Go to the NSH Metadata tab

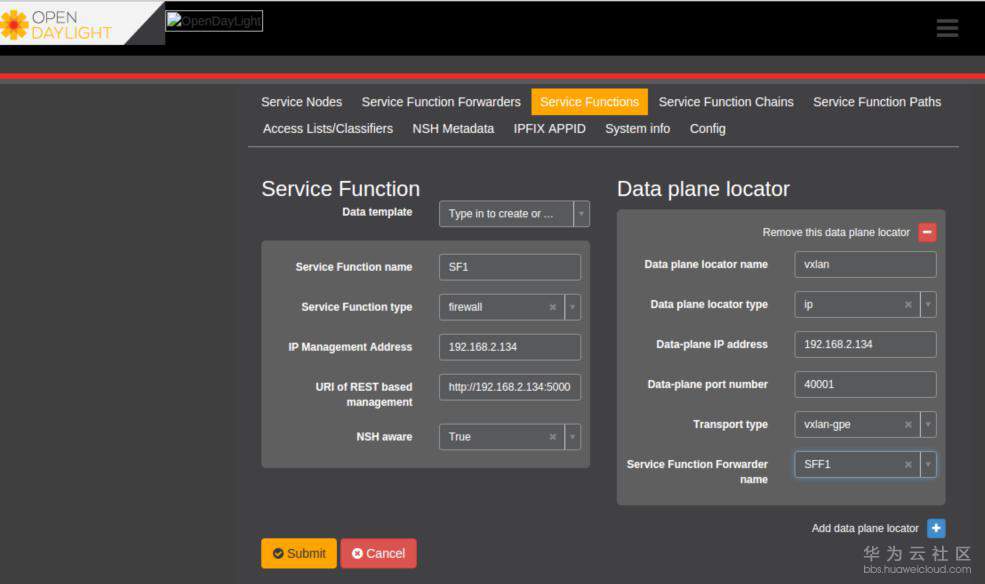tap(453, 128)
